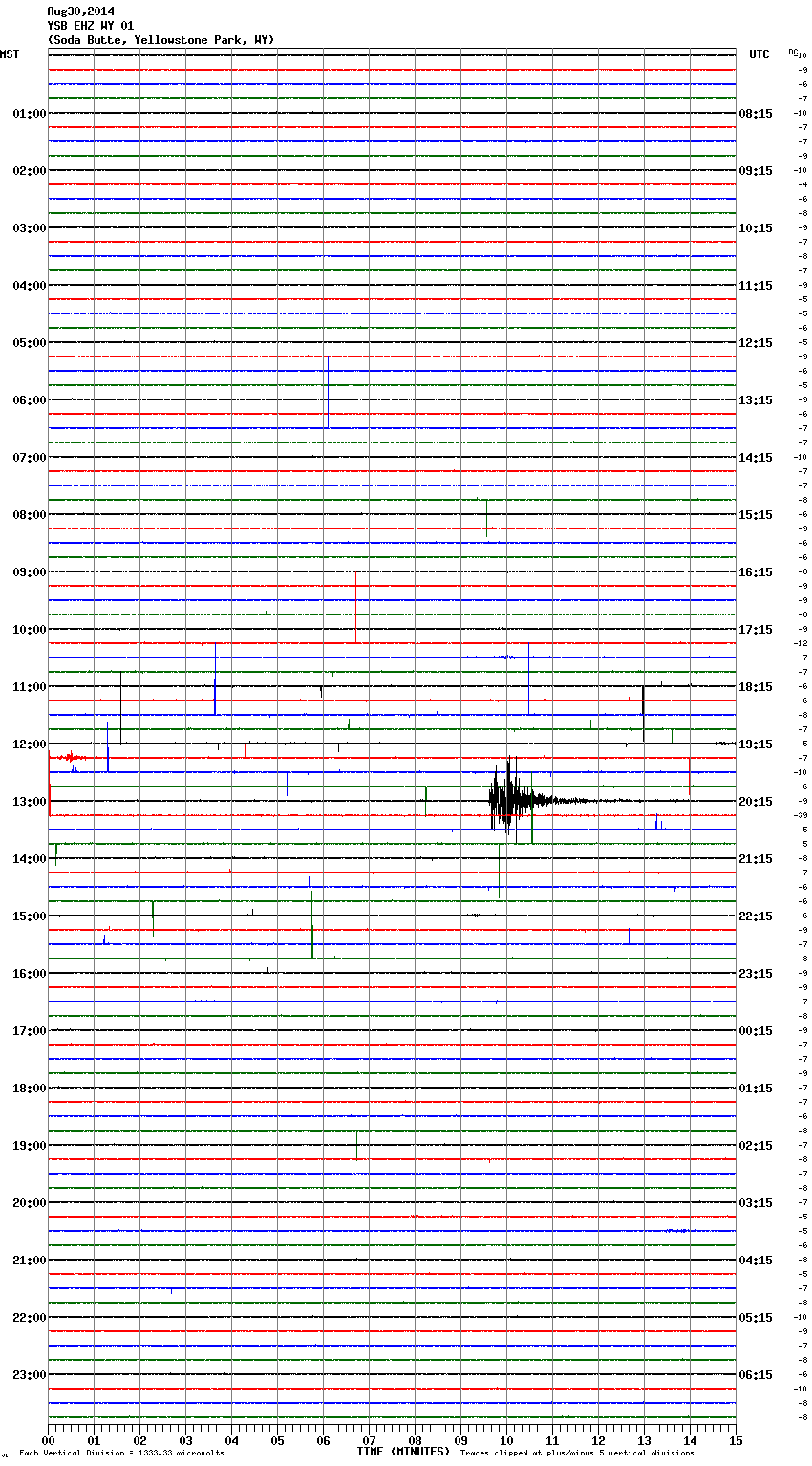Select the 14 minute axis tick label

pyautogui.click(x=690, y=1440)
